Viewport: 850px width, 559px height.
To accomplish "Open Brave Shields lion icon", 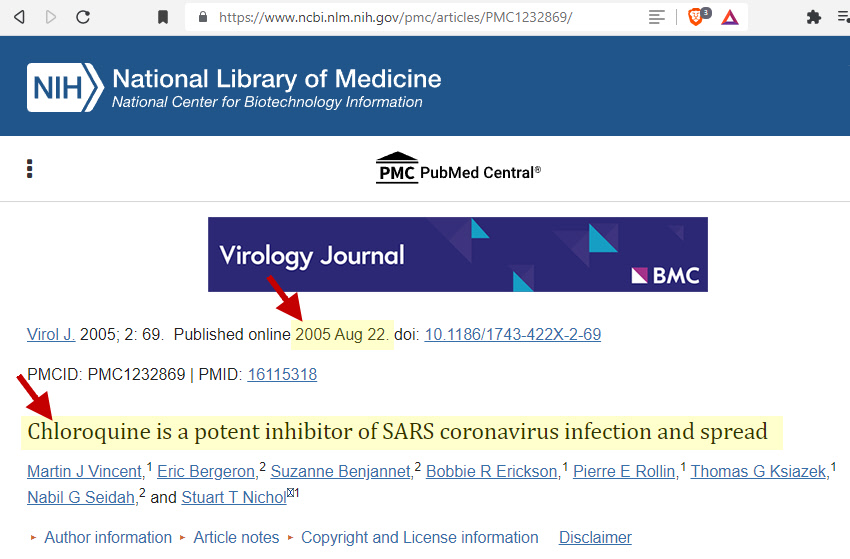I will 696,17.
